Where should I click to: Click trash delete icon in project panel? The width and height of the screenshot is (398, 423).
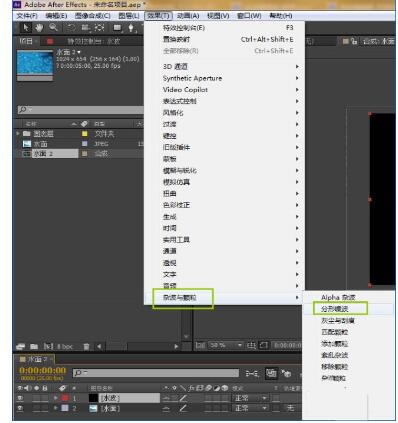tap(86, 347)
